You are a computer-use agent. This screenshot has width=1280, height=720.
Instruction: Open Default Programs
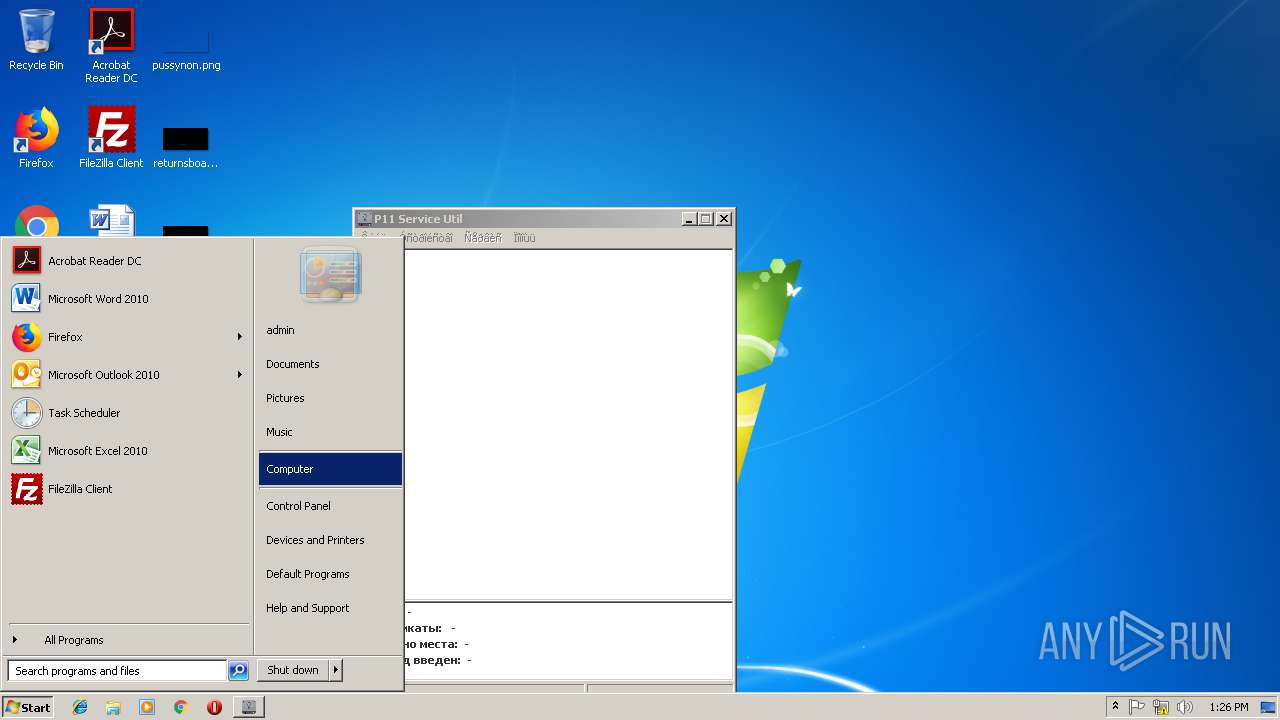330,574
